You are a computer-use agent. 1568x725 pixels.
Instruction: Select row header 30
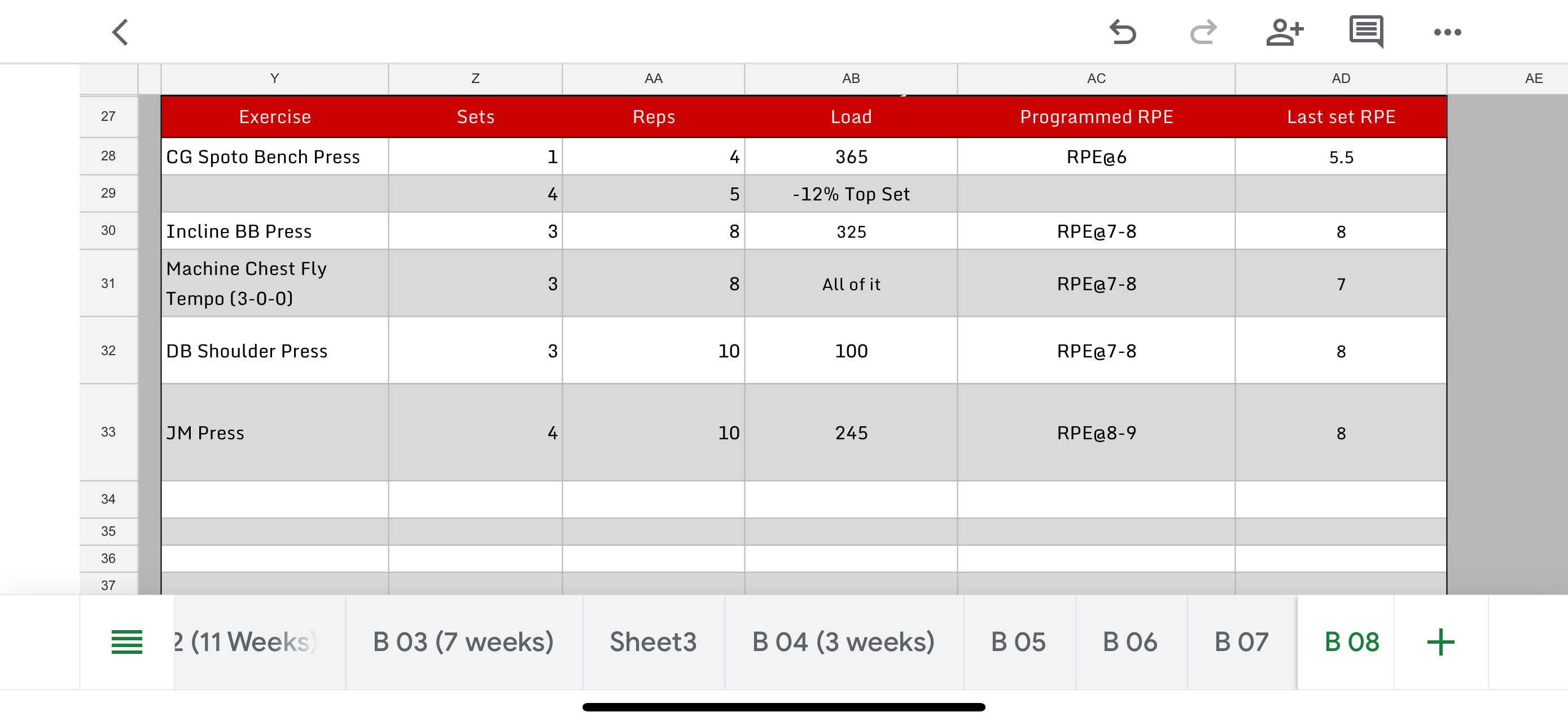[x=108, y=230]
